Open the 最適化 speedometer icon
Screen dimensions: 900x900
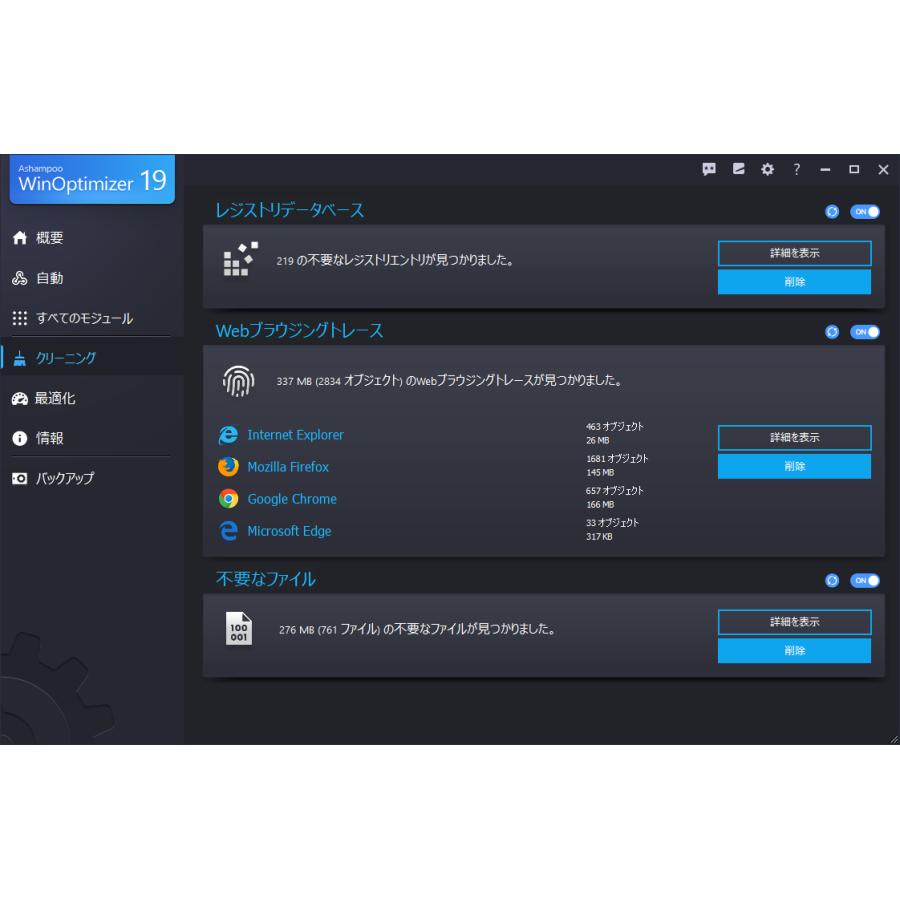click(20, 398)
